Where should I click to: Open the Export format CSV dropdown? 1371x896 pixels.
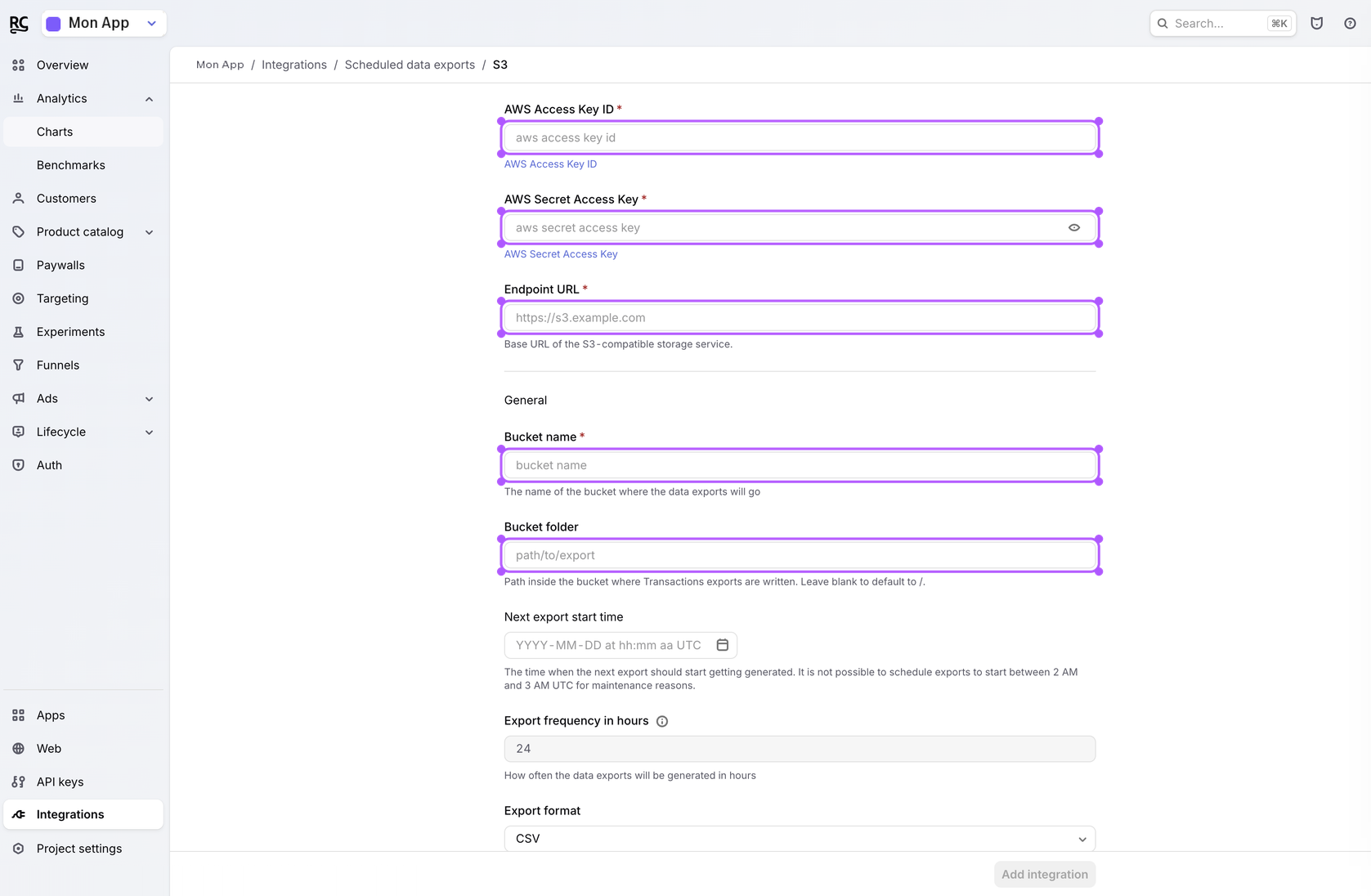(800, 839)
